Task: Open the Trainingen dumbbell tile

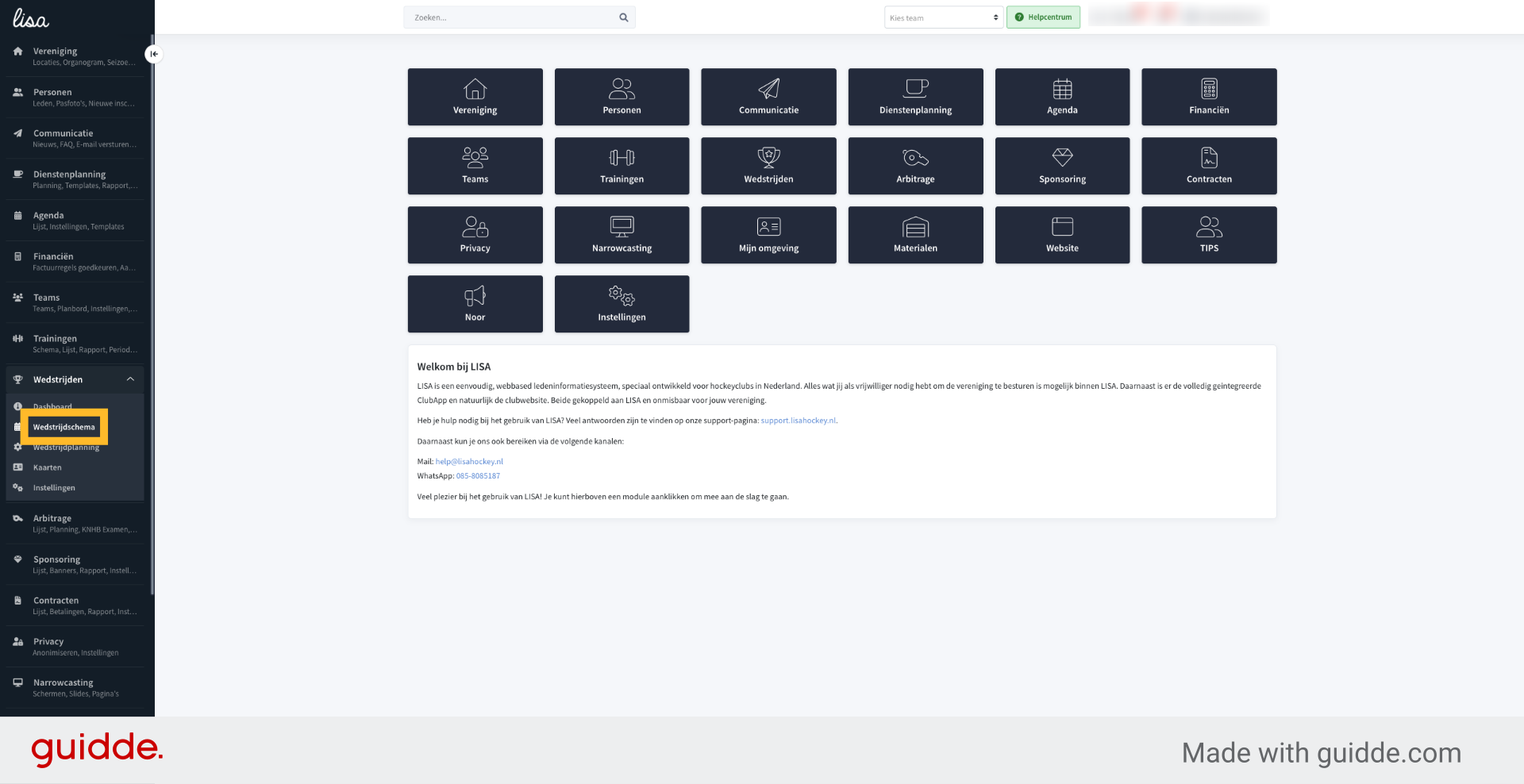Action: click(x=622, y=166)
